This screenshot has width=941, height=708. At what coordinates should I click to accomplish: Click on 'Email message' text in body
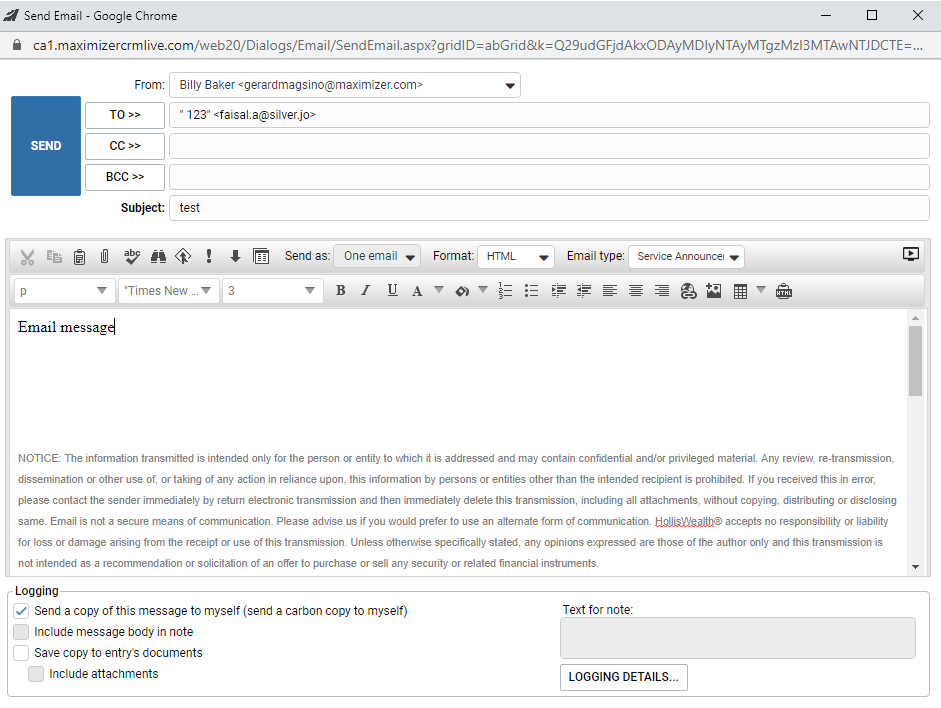click(66, 328)
